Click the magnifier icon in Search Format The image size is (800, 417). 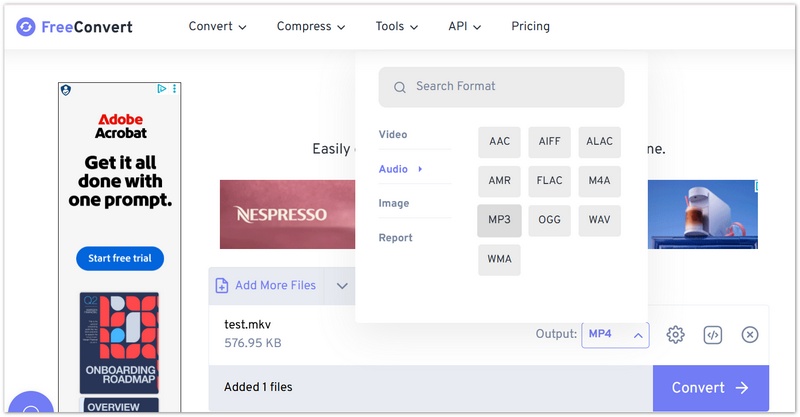[x=400, y=87]
